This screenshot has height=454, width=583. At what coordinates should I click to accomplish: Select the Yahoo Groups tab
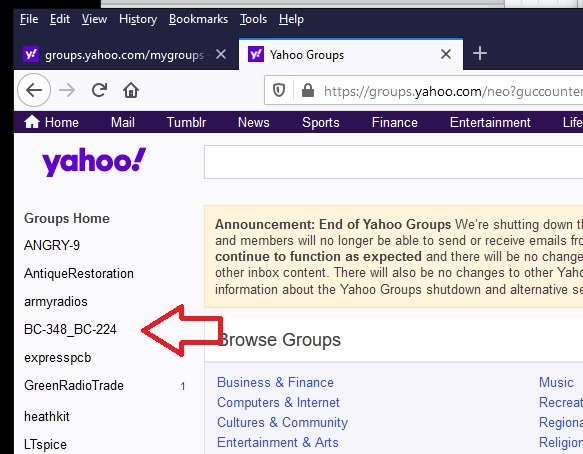pos(351,54)
